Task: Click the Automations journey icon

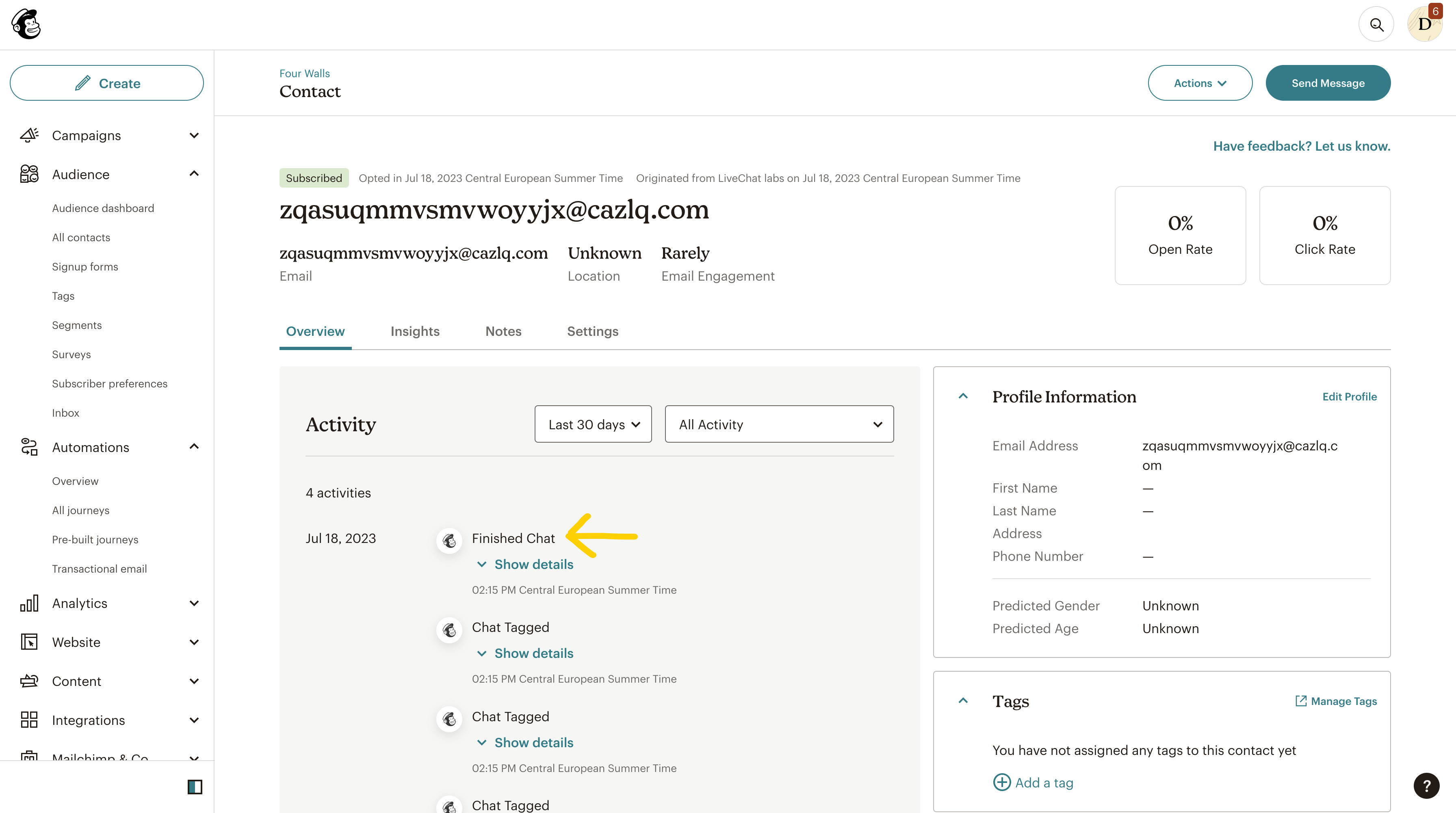Action: [x=29, y=447]
